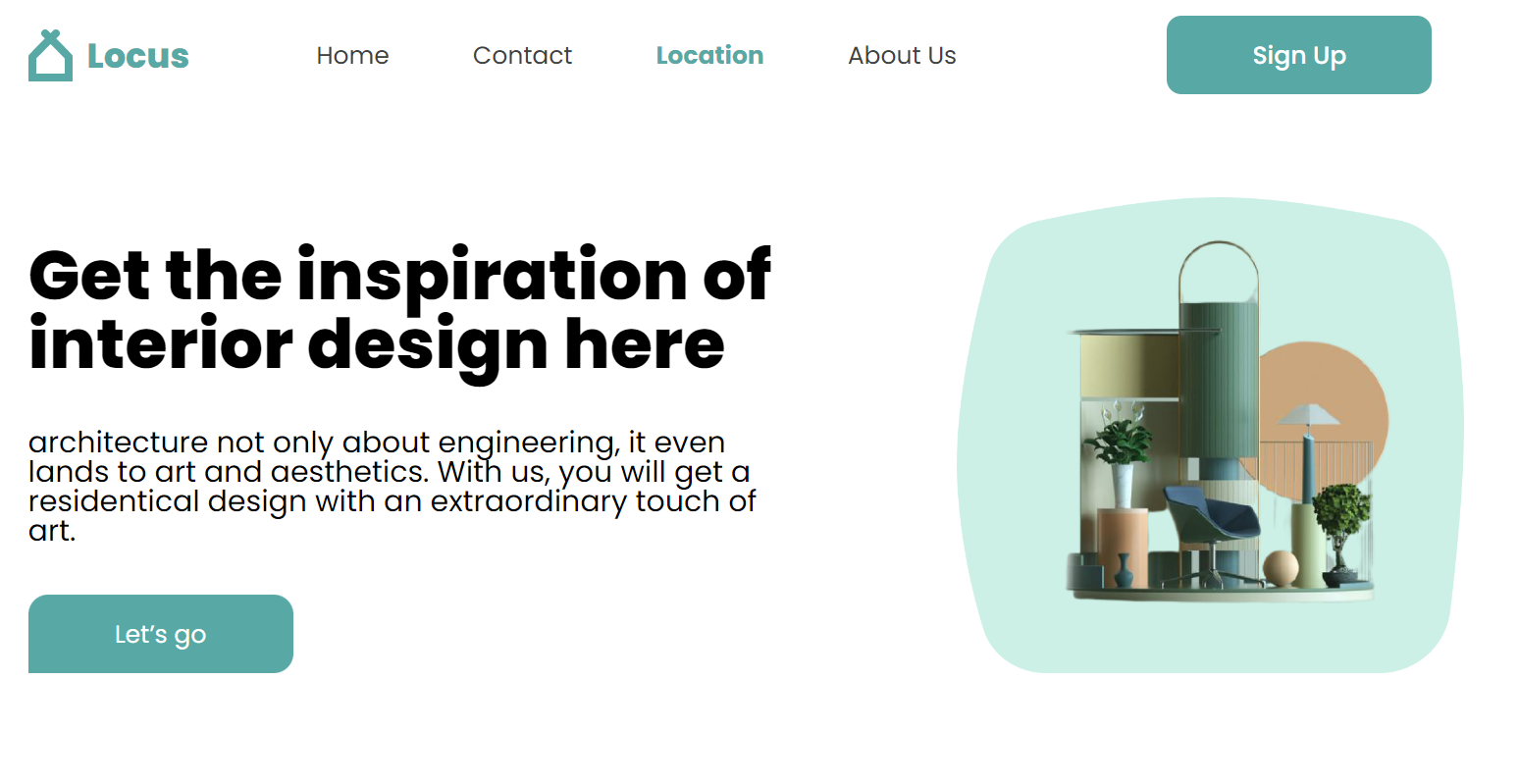Select the highlighted Location nav item
This screenshot has width=1518, height=784.
pos(709,56)
